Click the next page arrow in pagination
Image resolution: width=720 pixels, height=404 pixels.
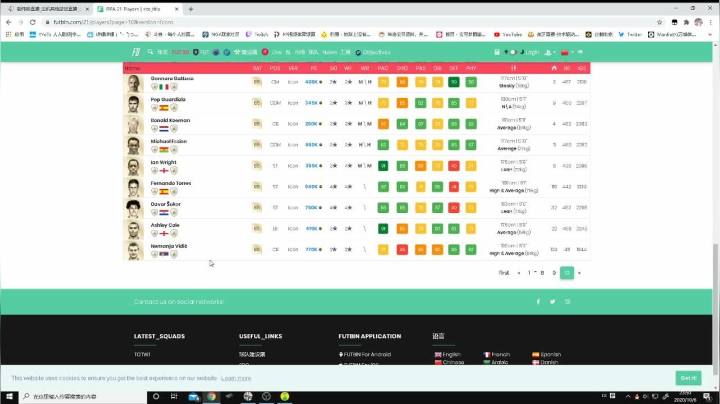click(x=579, y=273)
